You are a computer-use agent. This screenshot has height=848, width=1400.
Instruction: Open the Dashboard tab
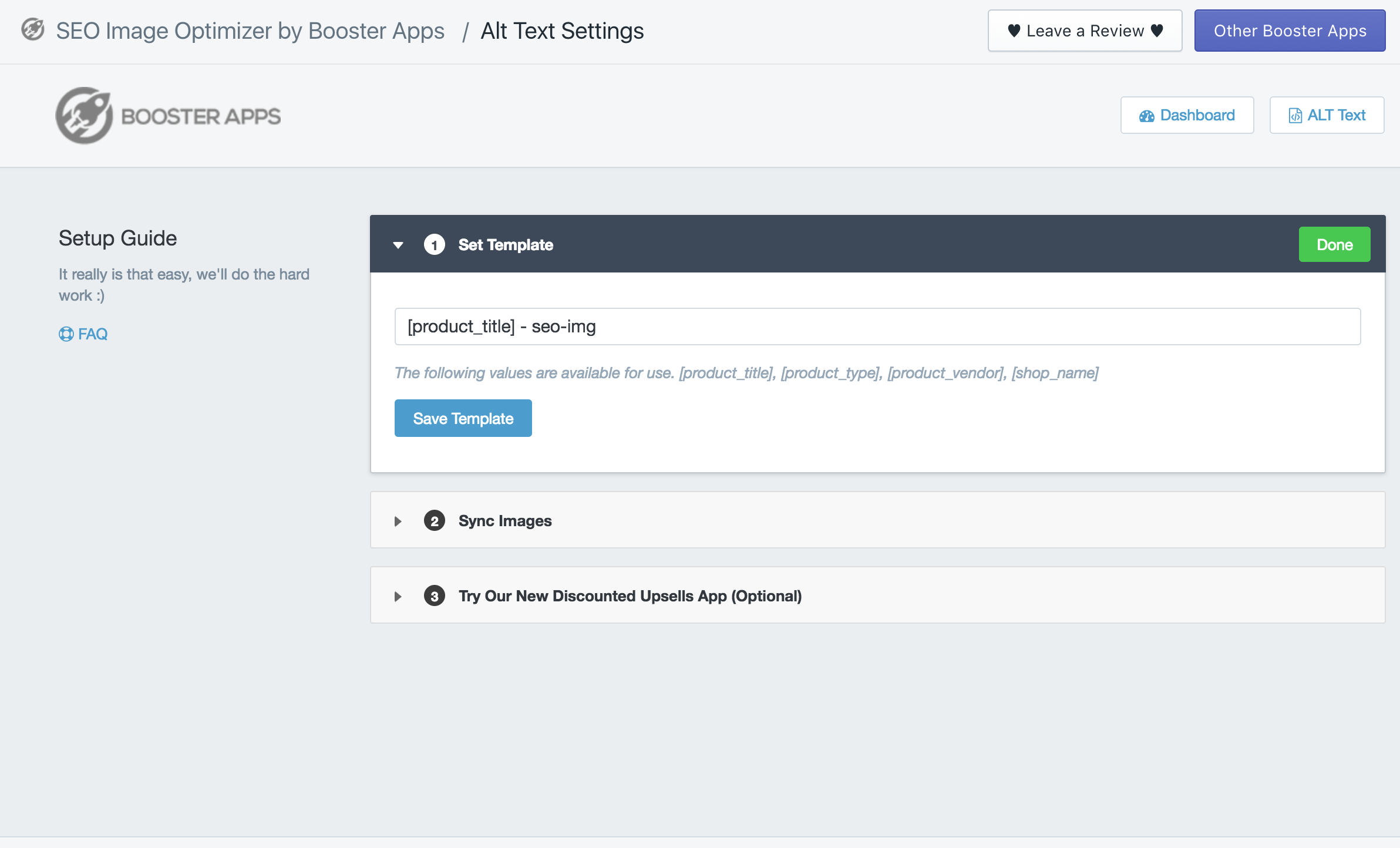[1187, 115]
